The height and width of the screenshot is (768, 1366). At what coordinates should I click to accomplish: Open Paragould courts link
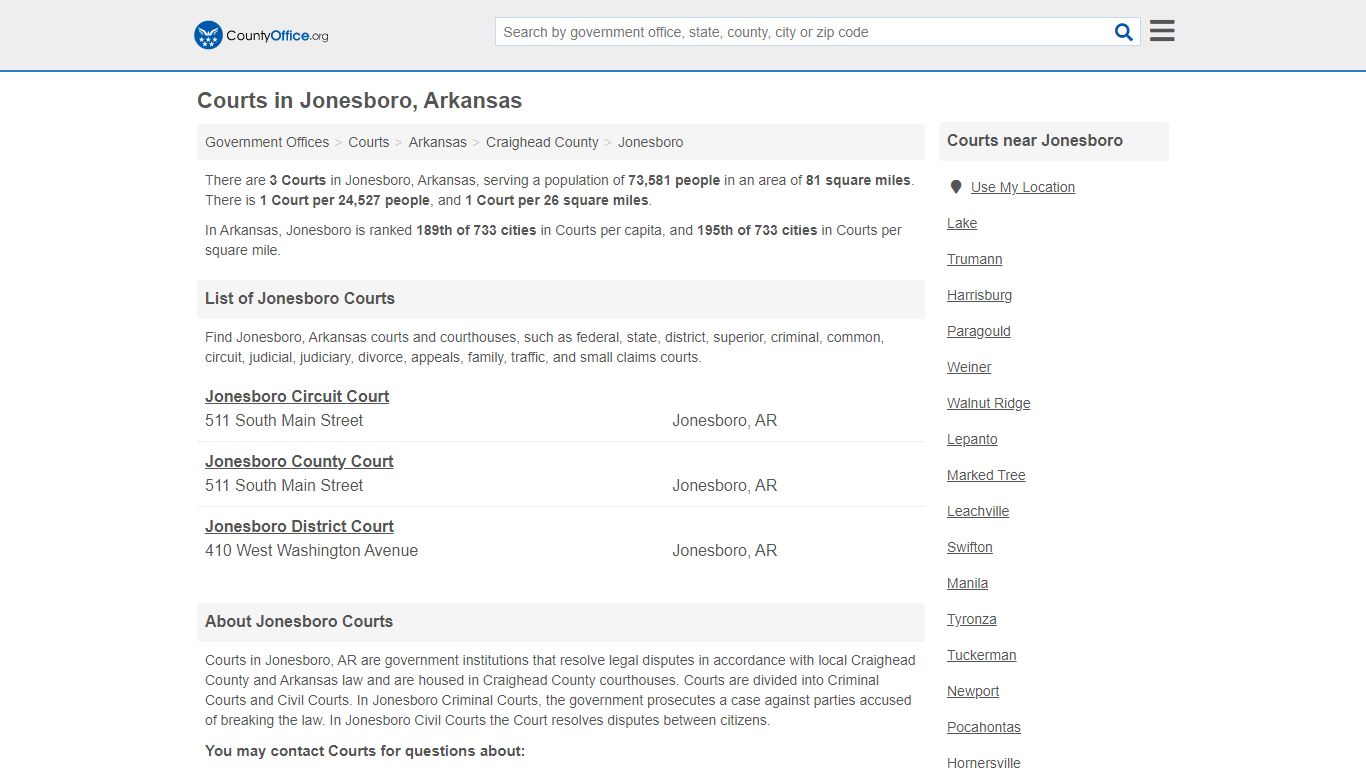pos(979,331)
